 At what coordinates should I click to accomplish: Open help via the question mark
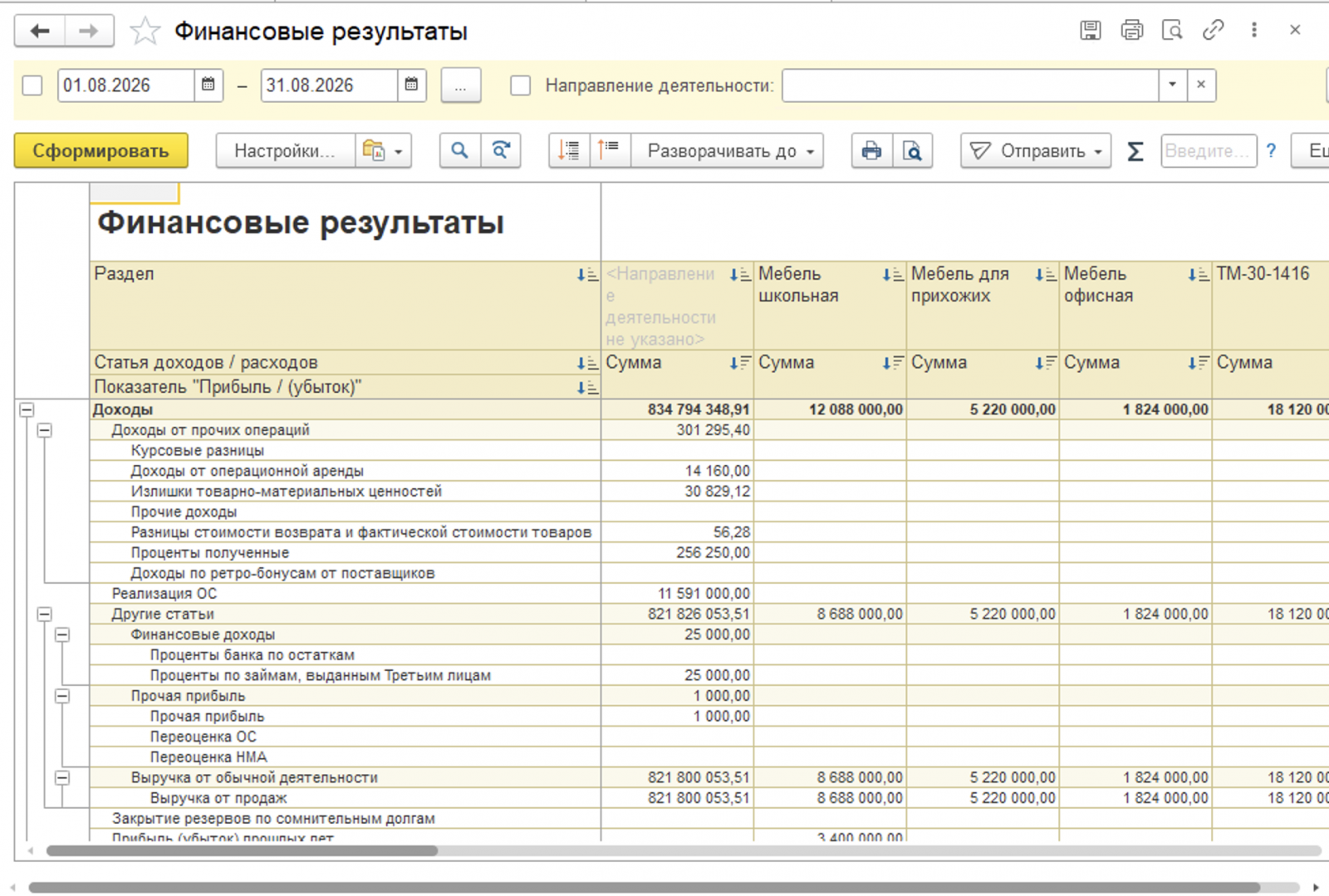coord(1271,151)
